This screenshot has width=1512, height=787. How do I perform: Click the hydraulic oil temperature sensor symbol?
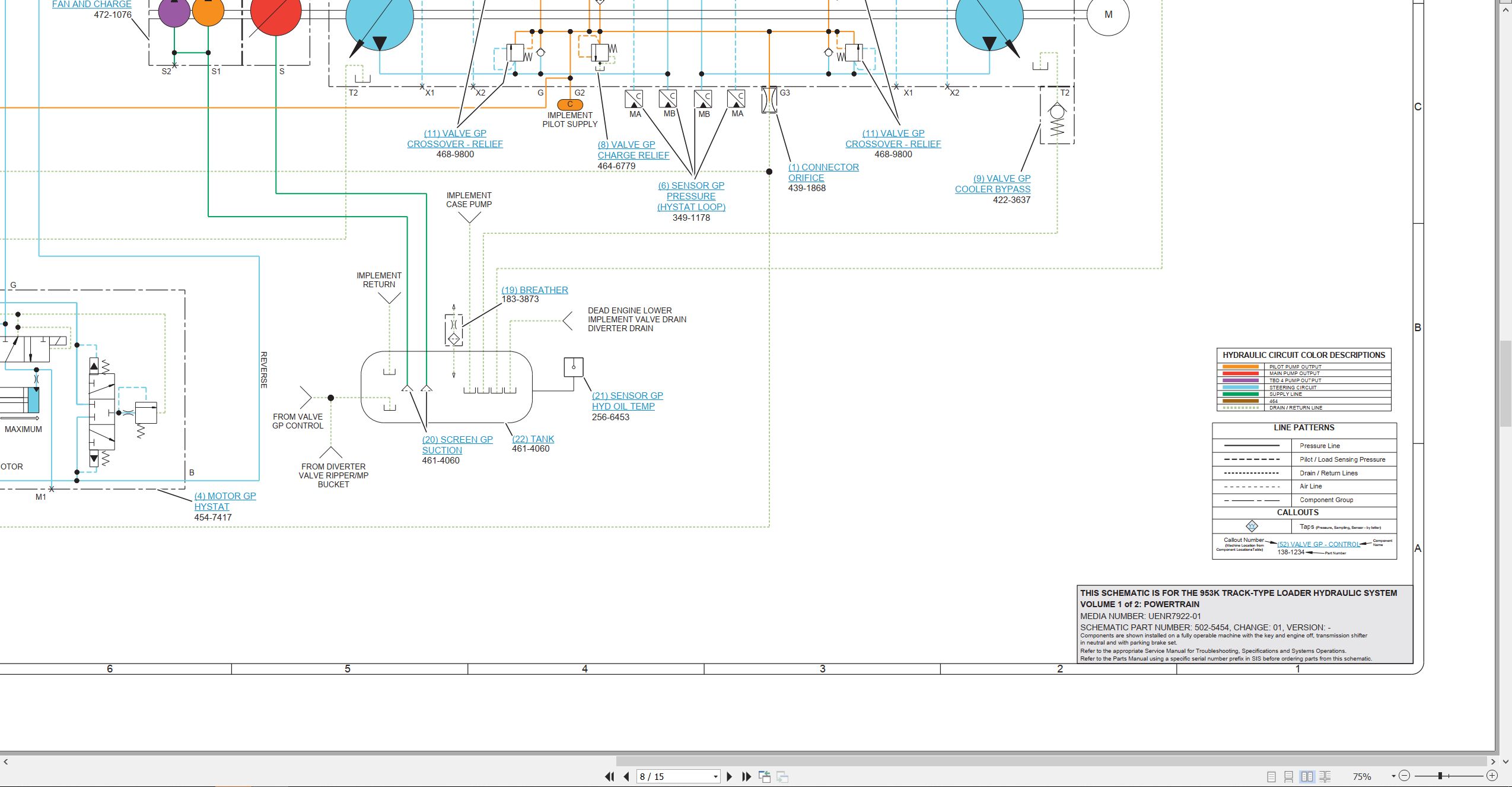click(574, 367)
